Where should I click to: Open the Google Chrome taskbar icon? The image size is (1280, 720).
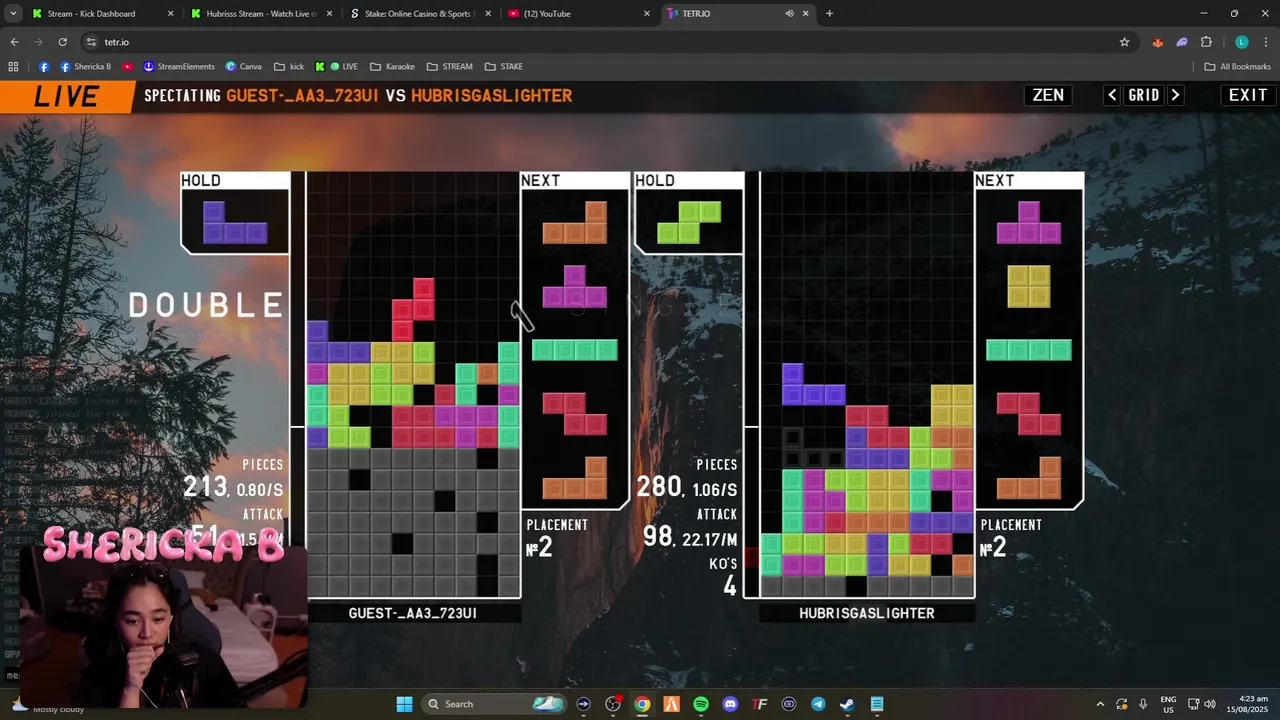(x=642, y=704)
